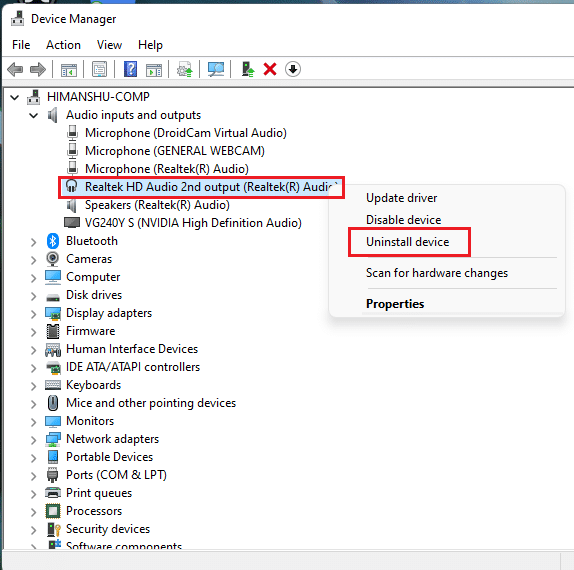Viewport: 574px width, 570px height.
Task: Click the Bluetooth category icon
Action: 53,241
